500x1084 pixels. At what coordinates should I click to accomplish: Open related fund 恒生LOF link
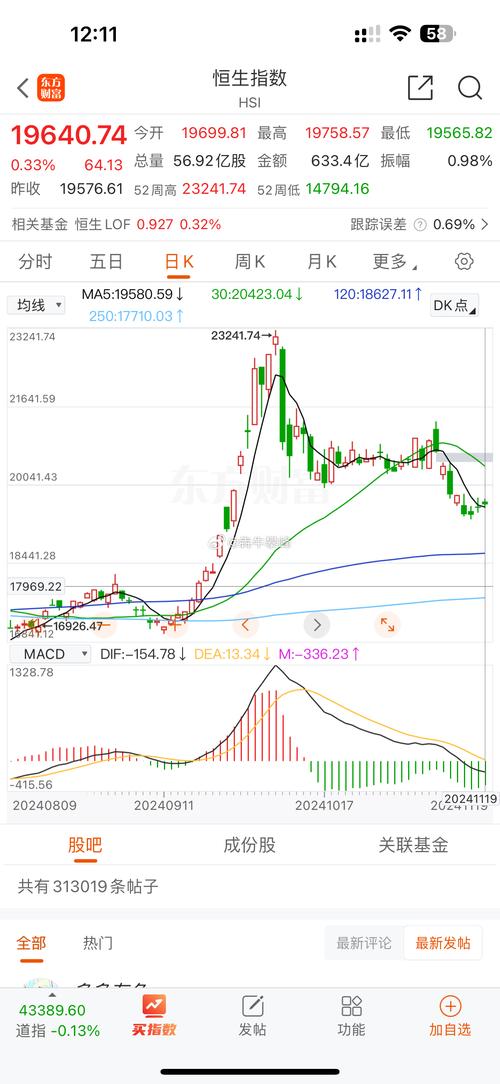click(147, 224)
